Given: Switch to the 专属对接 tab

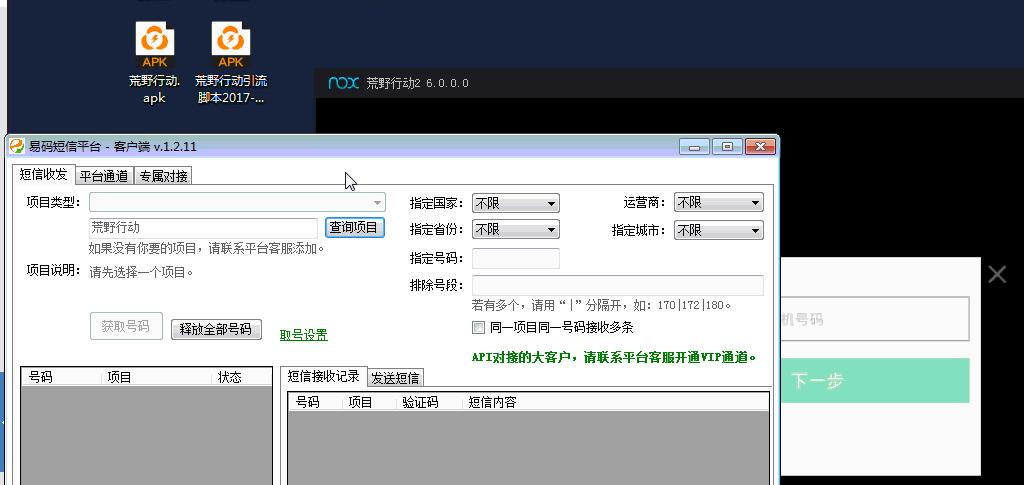Looking at the screenshot, I should point(163,176).
